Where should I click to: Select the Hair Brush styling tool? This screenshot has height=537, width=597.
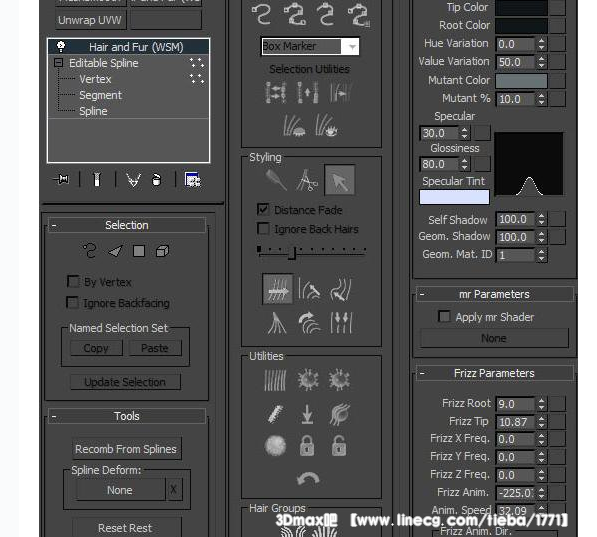click(276, 180)
